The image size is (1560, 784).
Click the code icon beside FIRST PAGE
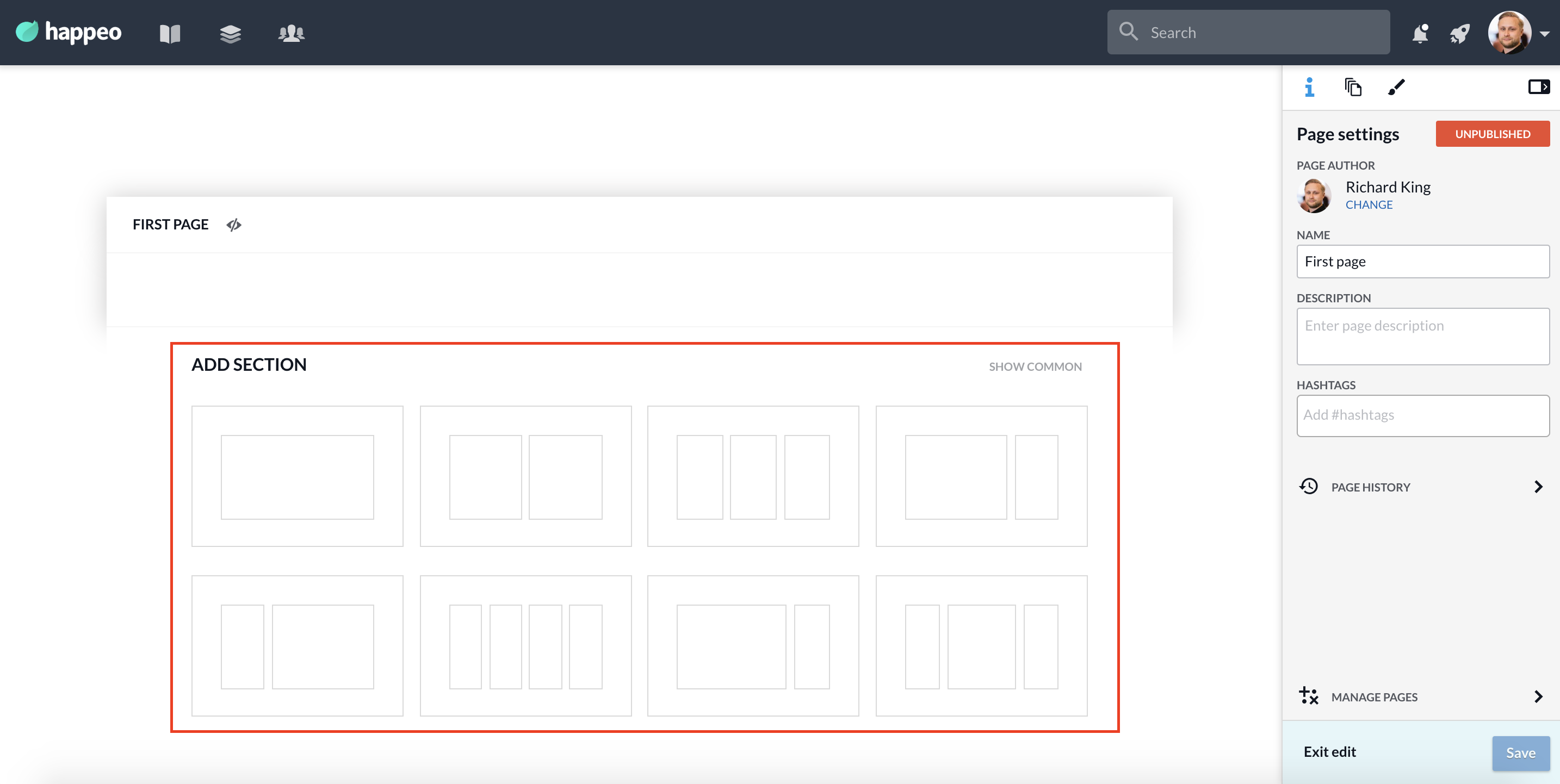[x=234, y=225]
